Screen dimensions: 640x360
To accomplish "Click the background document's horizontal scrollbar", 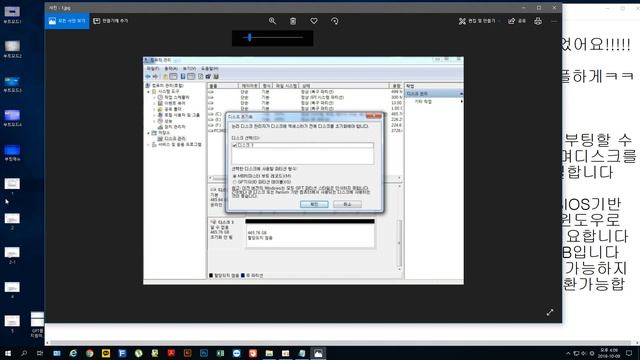I will [x=340, y=343].
